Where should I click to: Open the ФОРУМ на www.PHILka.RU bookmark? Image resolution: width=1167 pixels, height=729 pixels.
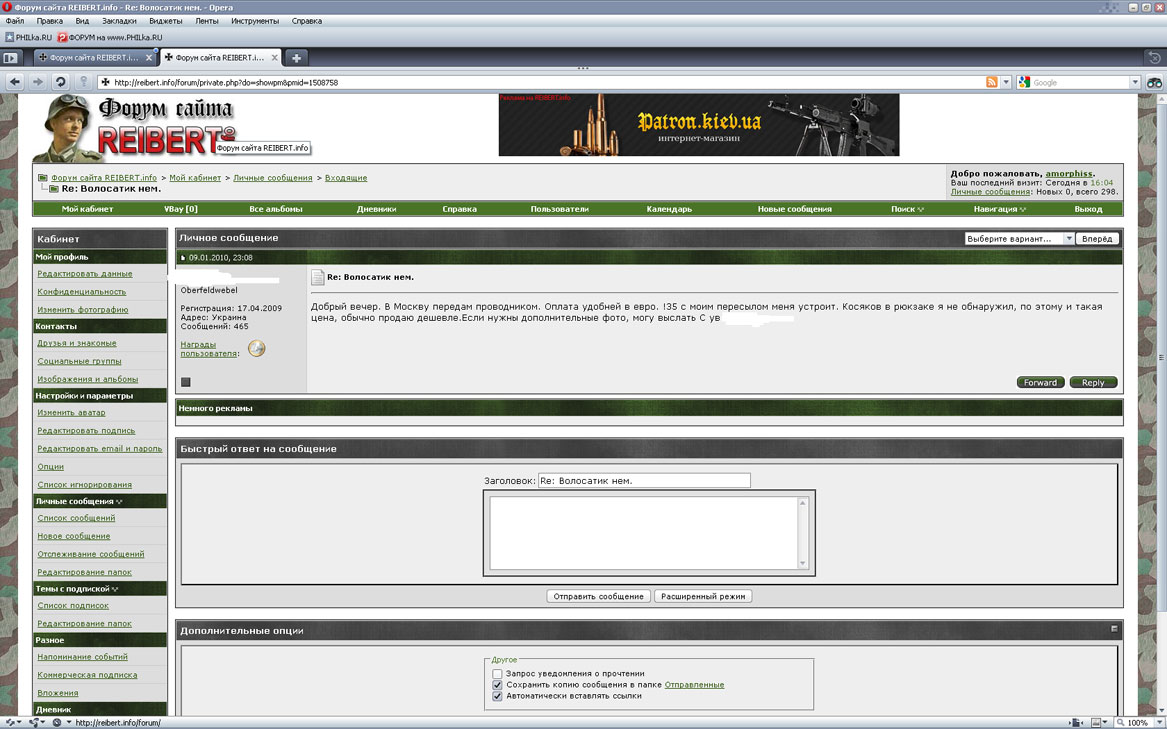click(110, 37)
